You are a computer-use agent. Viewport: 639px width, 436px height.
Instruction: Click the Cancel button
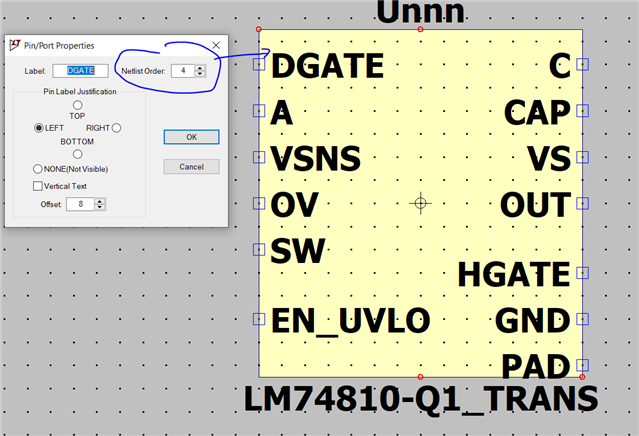click(x=192, y=167)
